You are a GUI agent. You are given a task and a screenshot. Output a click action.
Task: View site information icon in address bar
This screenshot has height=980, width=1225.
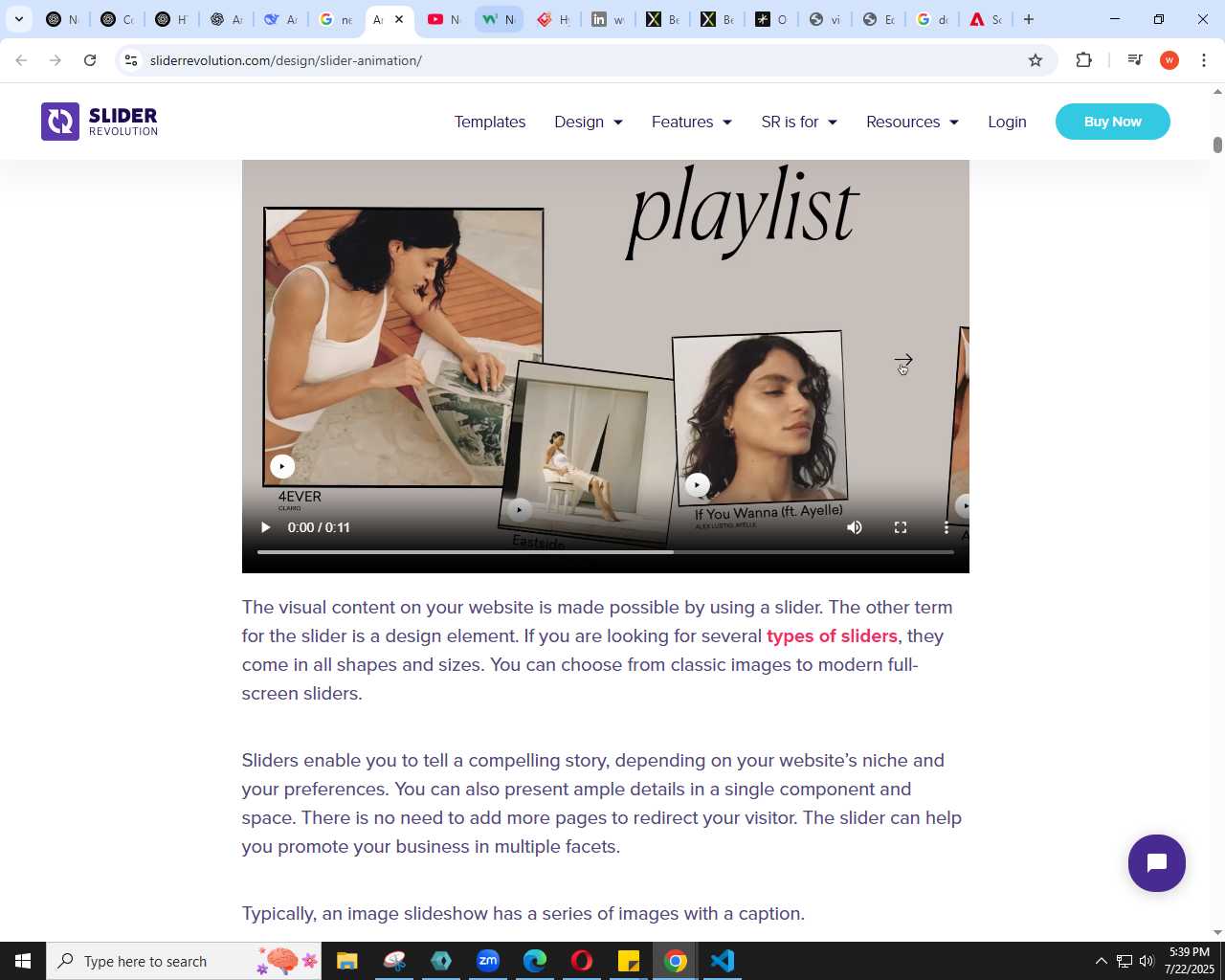click(x=132, y=60)
